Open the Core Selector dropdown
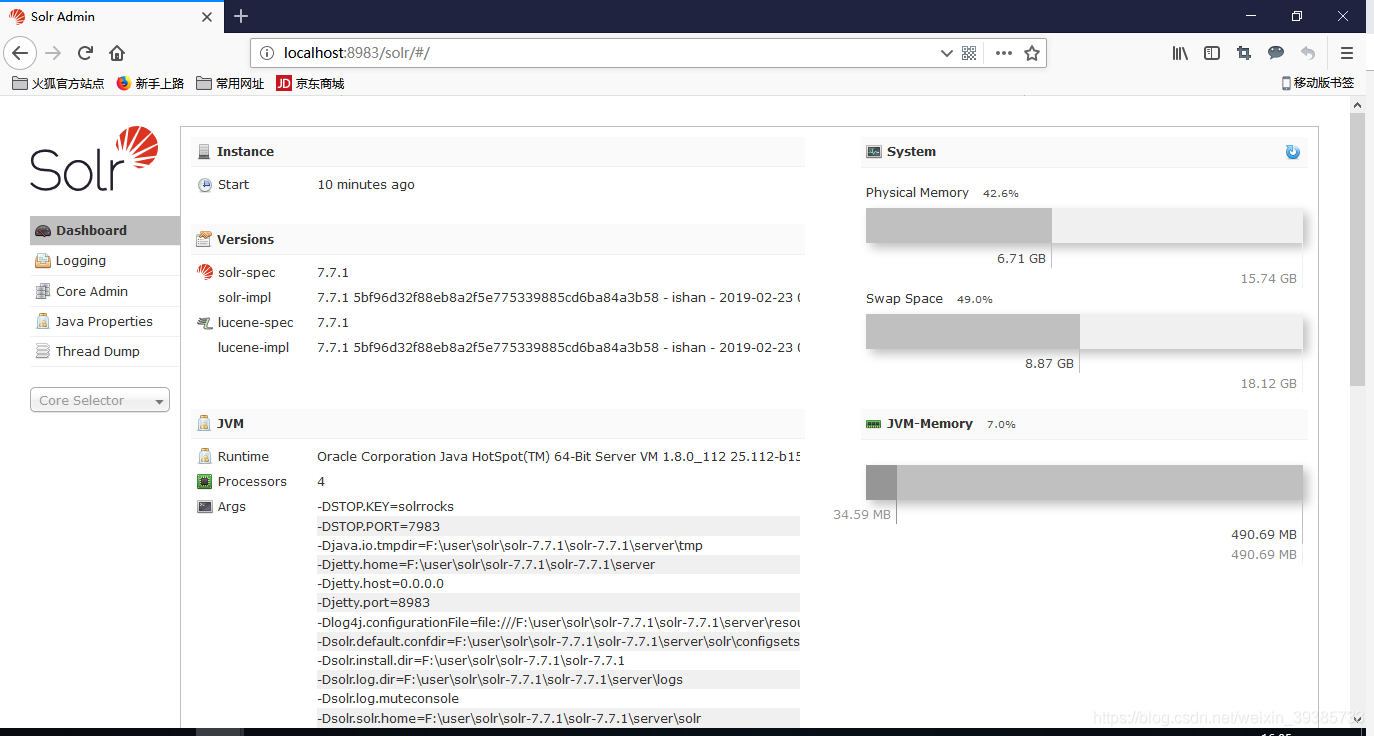The width and height of the screenshot is (1374, 736). point(100,400)
